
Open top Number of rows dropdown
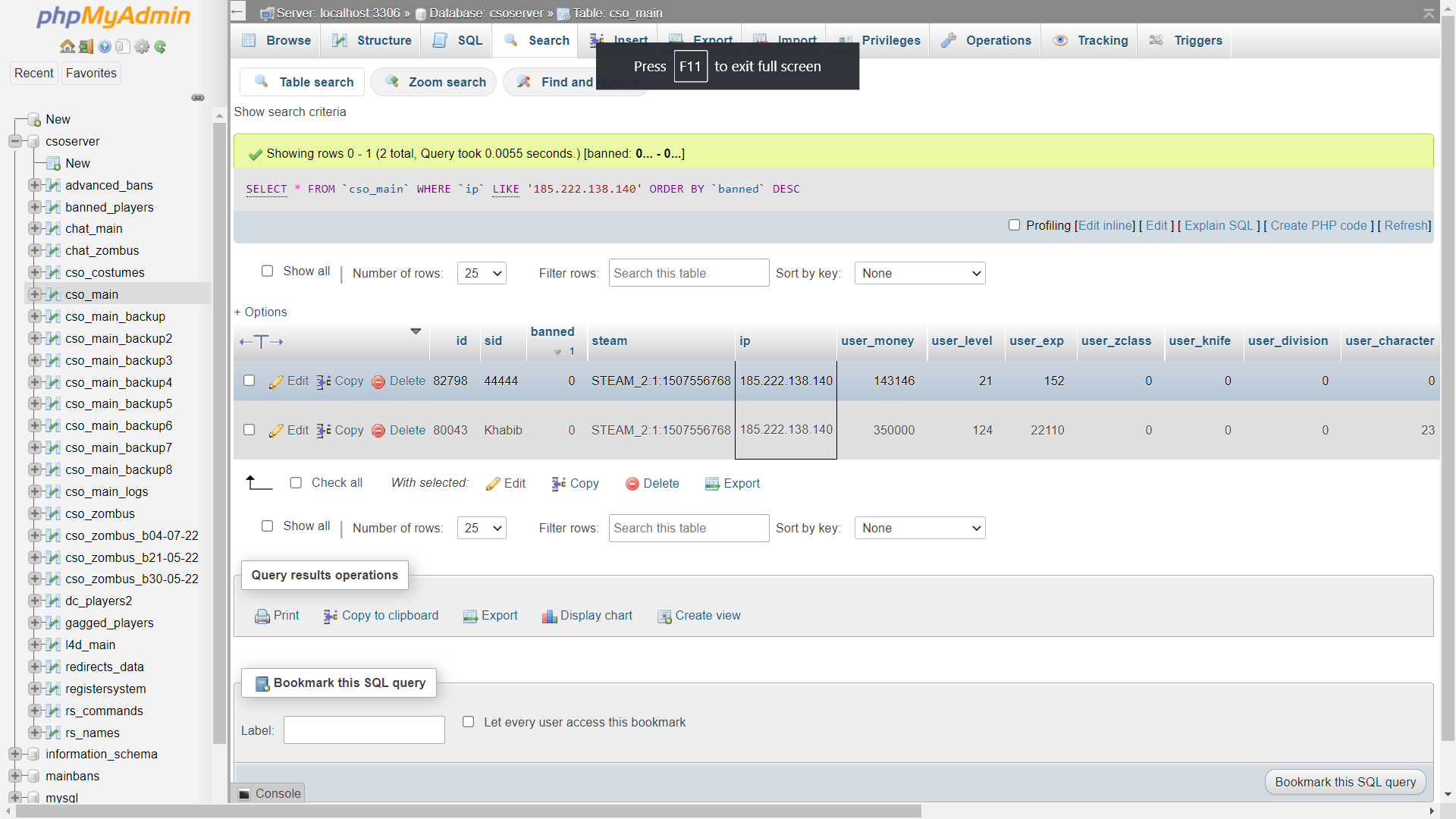pos(482,273)
